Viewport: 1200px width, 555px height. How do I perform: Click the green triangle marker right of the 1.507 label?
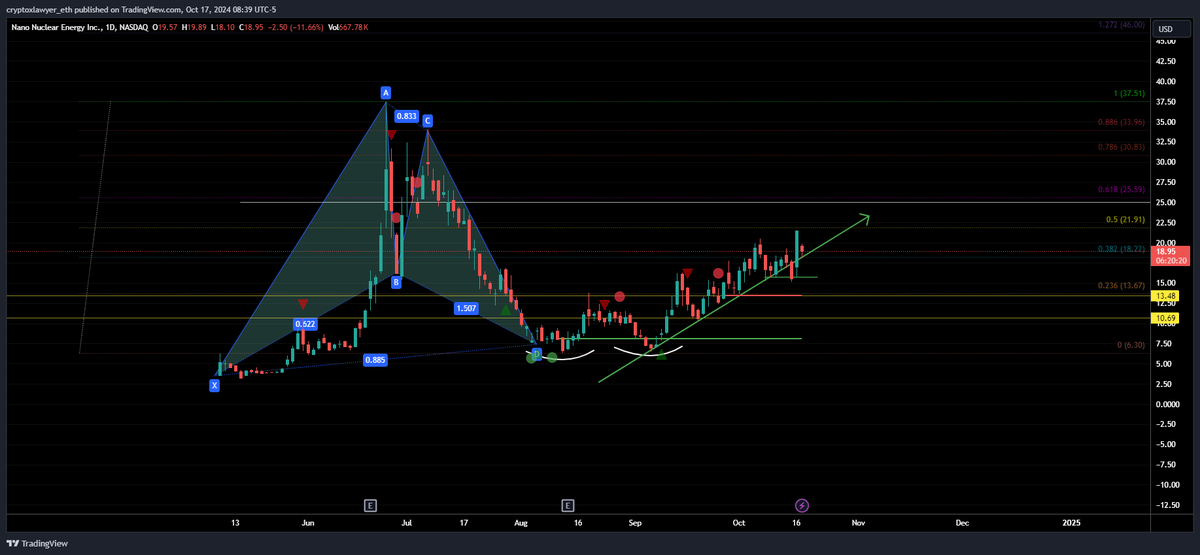(505, 312)
